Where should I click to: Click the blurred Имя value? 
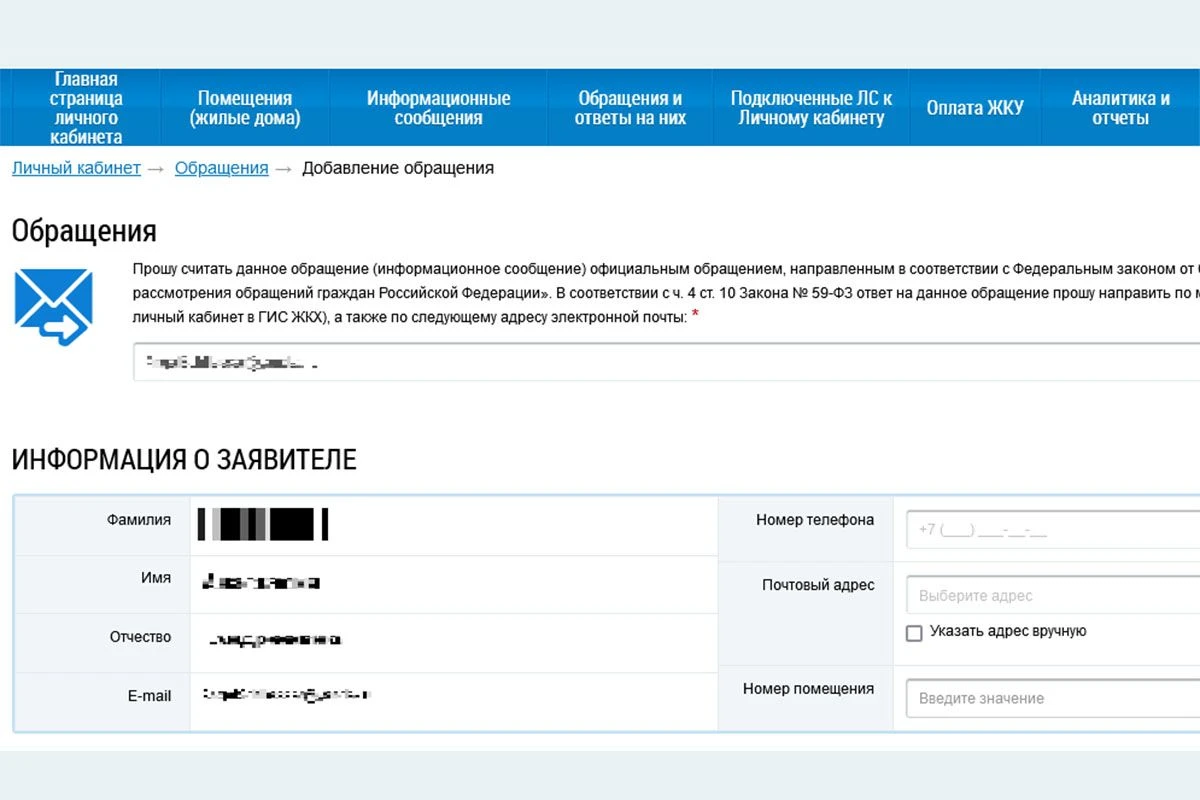[261, 582]
